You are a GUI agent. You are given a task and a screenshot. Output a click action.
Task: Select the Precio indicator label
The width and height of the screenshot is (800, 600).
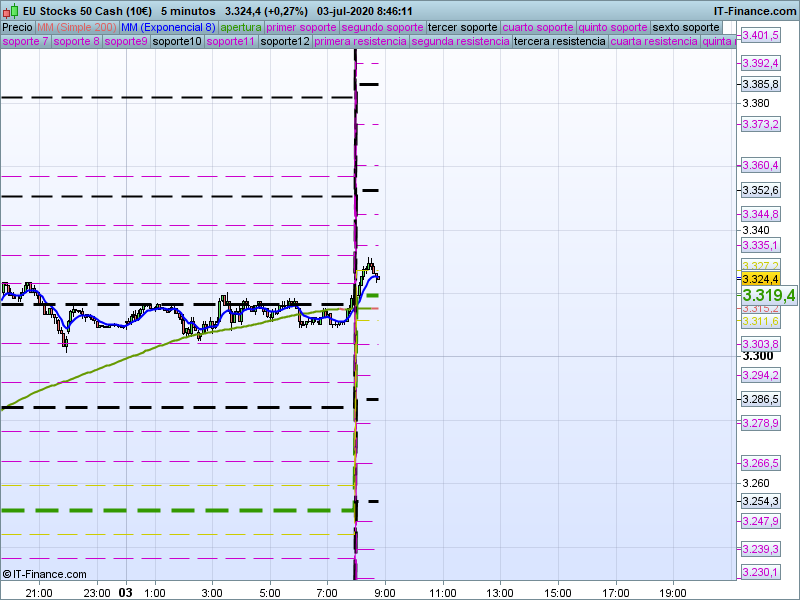(17, 27)
